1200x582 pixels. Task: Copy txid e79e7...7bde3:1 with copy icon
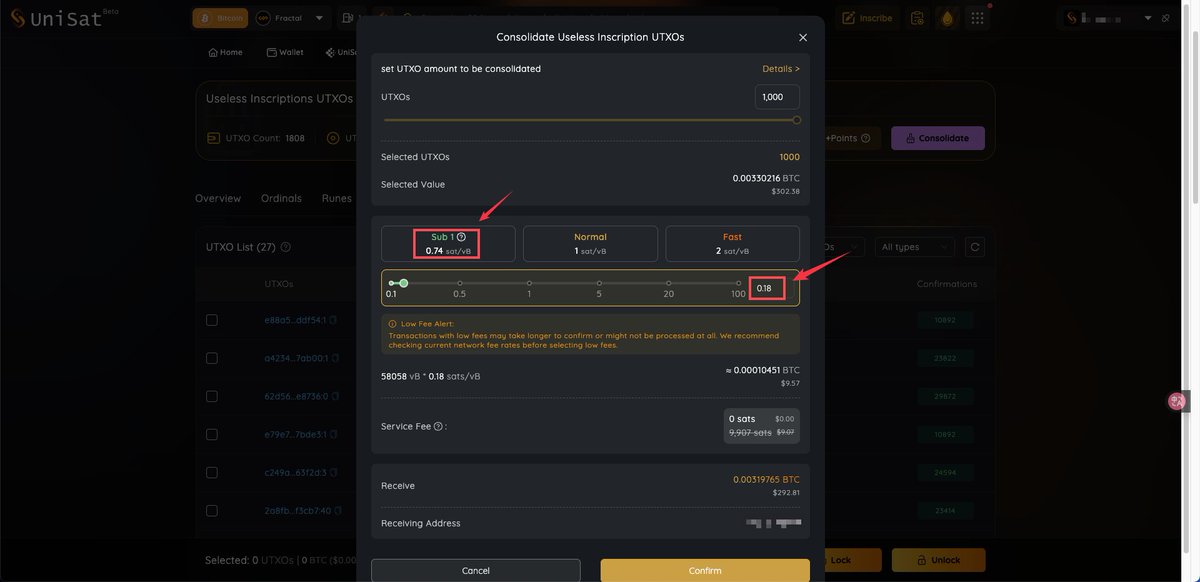(x=334, y=434)
